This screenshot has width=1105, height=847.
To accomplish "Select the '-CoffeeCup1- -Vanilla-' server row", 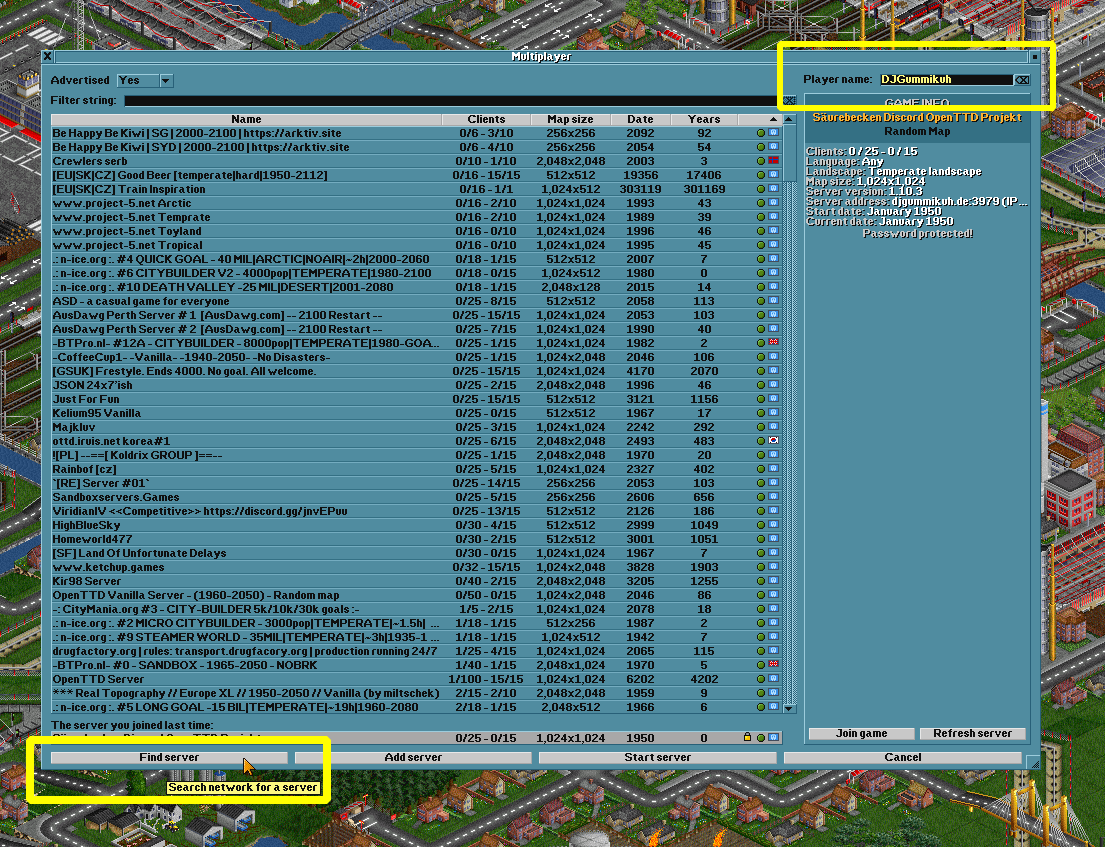I will click(416, 357).
